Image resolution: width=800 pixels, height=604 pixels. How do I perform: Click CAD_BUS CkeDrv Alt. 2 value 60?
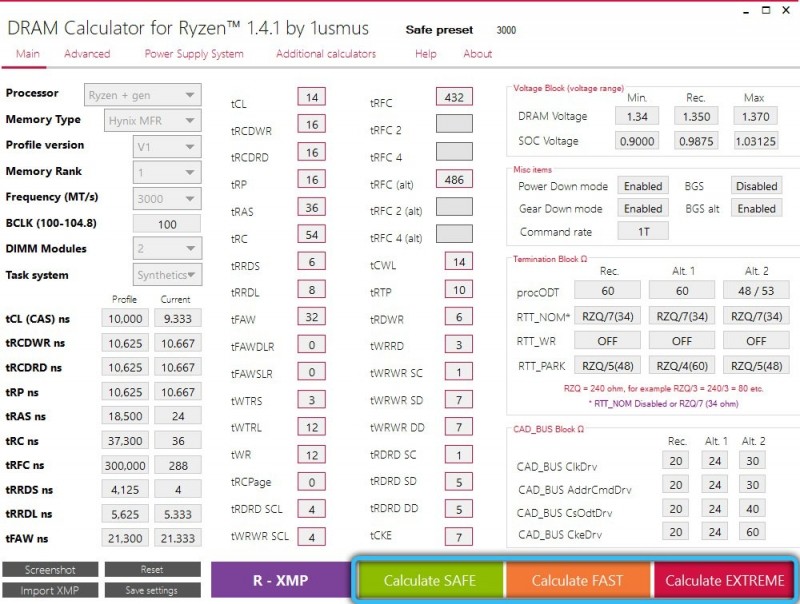click(753, 532)
